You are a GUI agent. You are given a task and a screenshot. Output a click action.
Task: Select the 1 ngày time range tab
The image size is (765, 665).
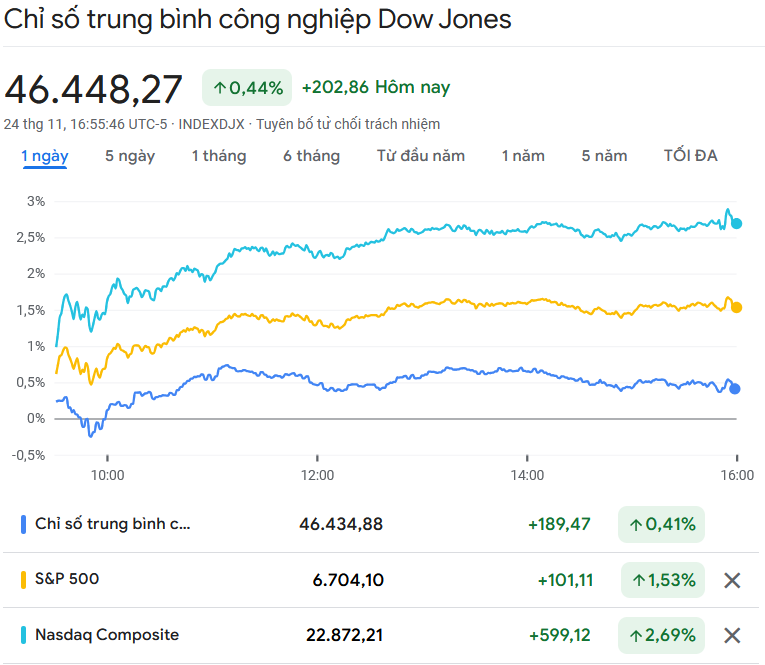pyautogui.click(x=45, y=156)
